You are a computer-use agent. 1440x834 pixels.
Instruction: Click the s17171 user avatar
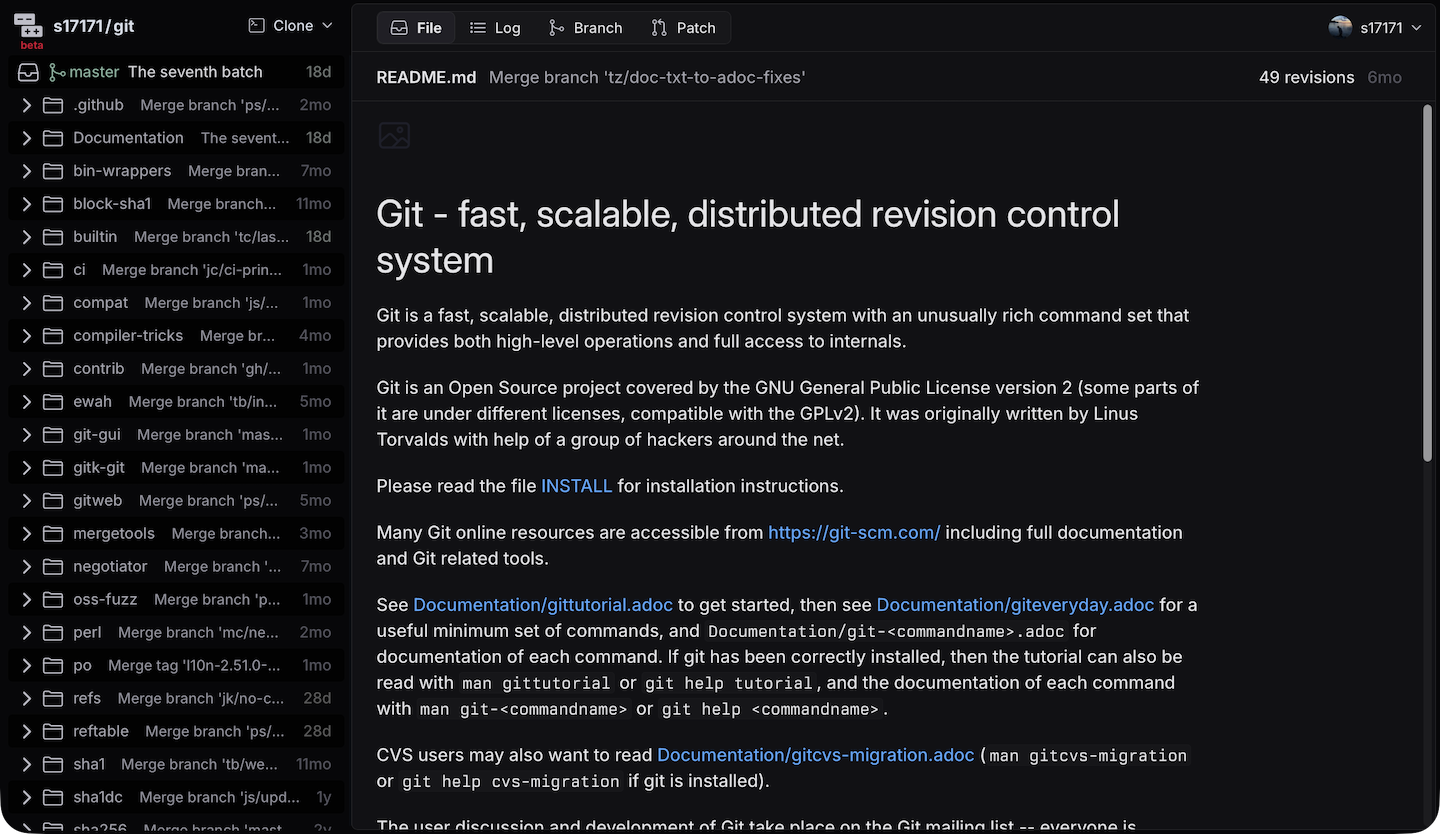[x=1340, y=27]
